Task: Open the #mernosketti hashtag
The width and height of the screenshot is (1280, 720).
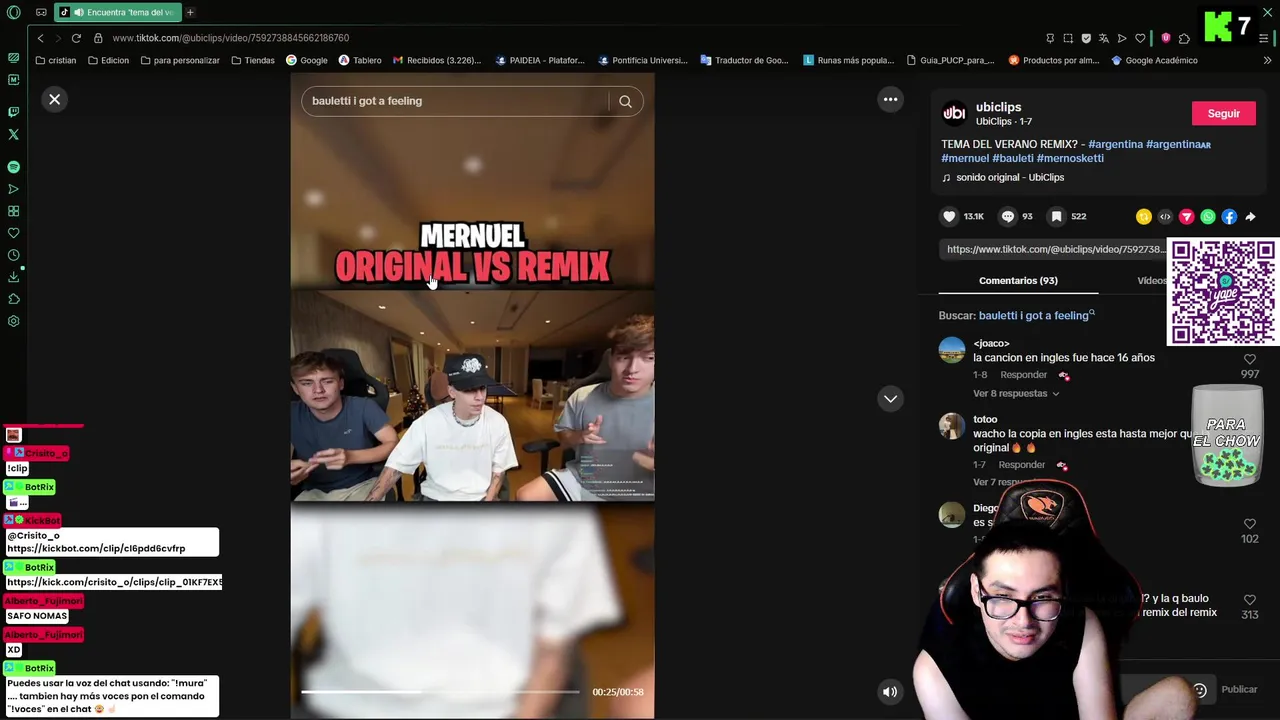Action: (x=1070, y=158)
